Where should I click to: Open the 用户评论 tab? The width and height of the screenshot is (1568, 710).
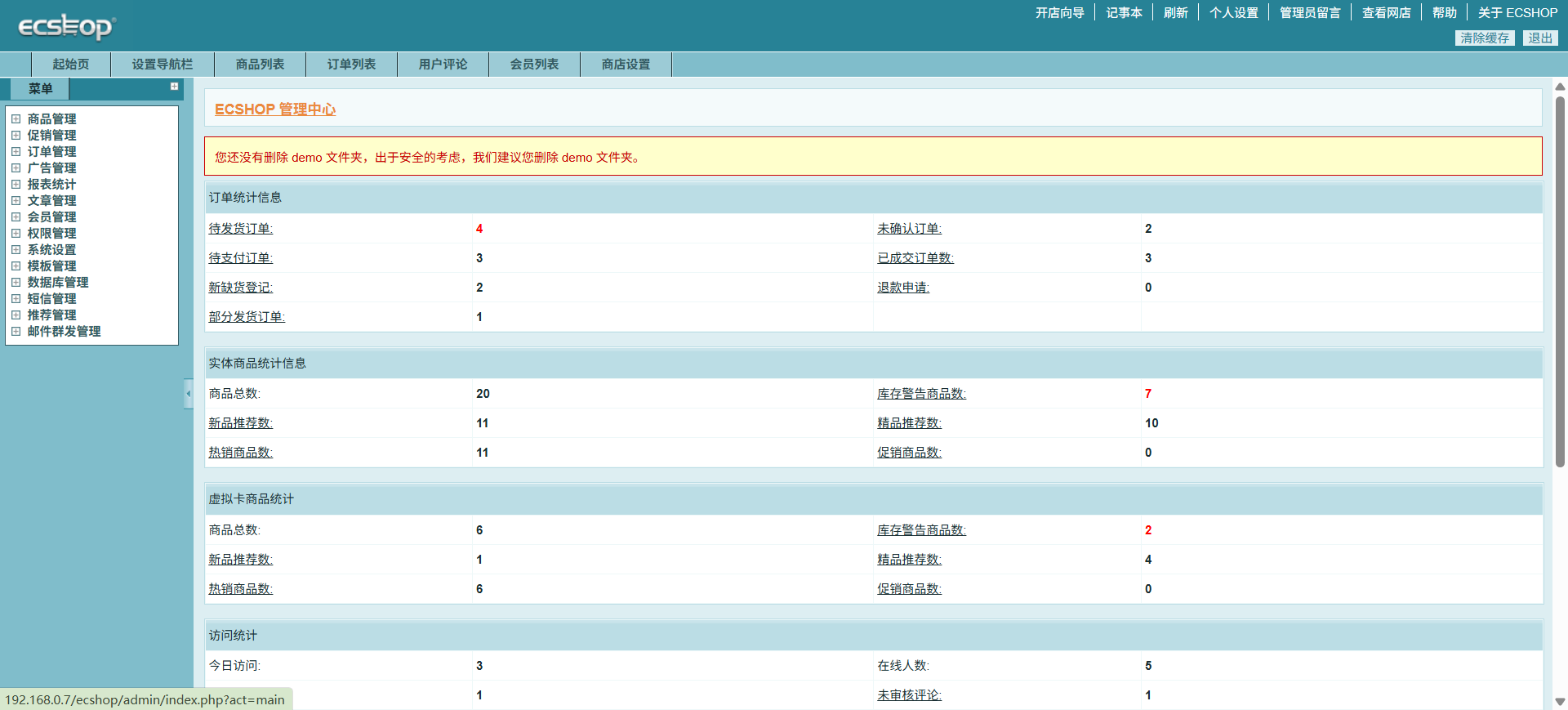coord(443,65)
